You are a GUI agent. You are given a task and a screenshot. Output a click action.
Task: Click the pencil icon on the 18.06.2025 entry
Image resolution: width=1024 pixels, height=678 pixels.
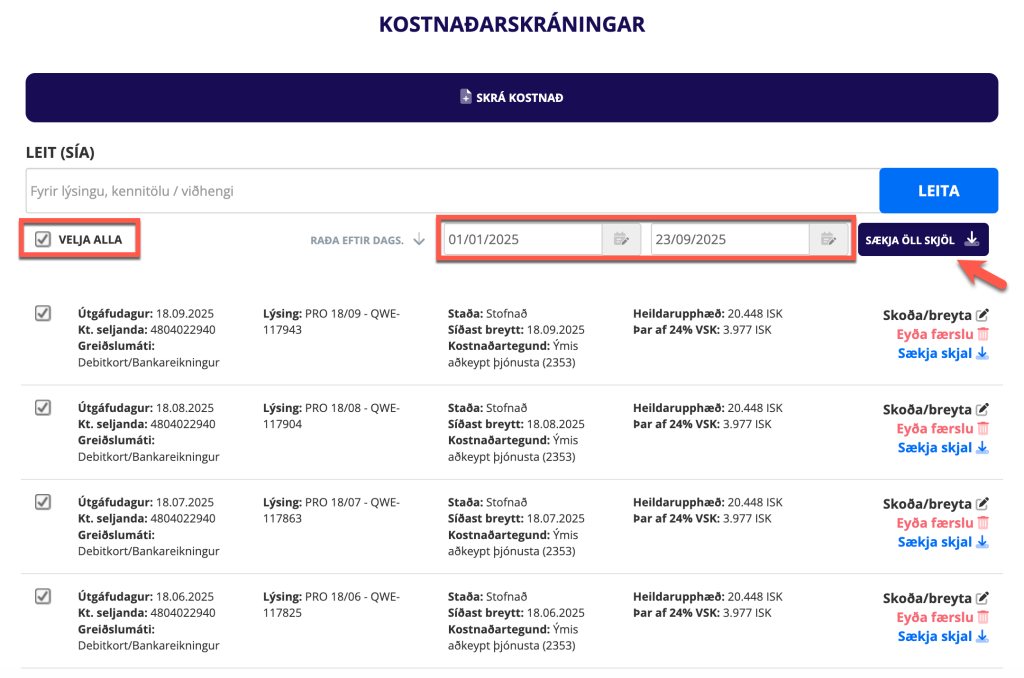click(982, 598)
